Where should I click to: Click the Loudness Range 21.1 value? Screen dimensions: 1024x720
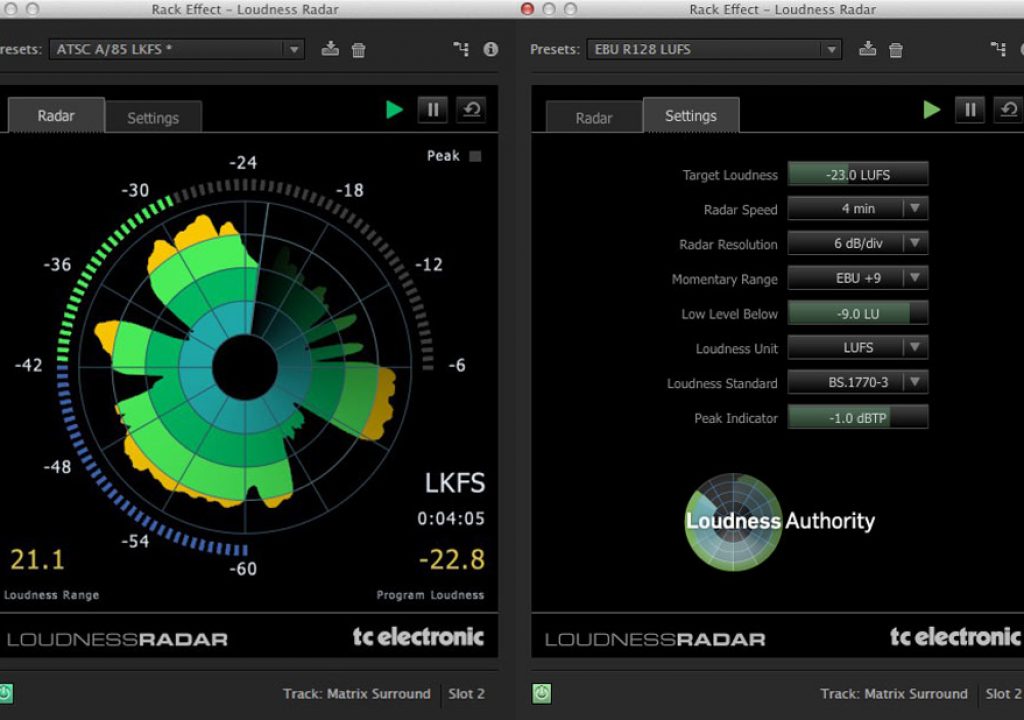coord(37,560)
